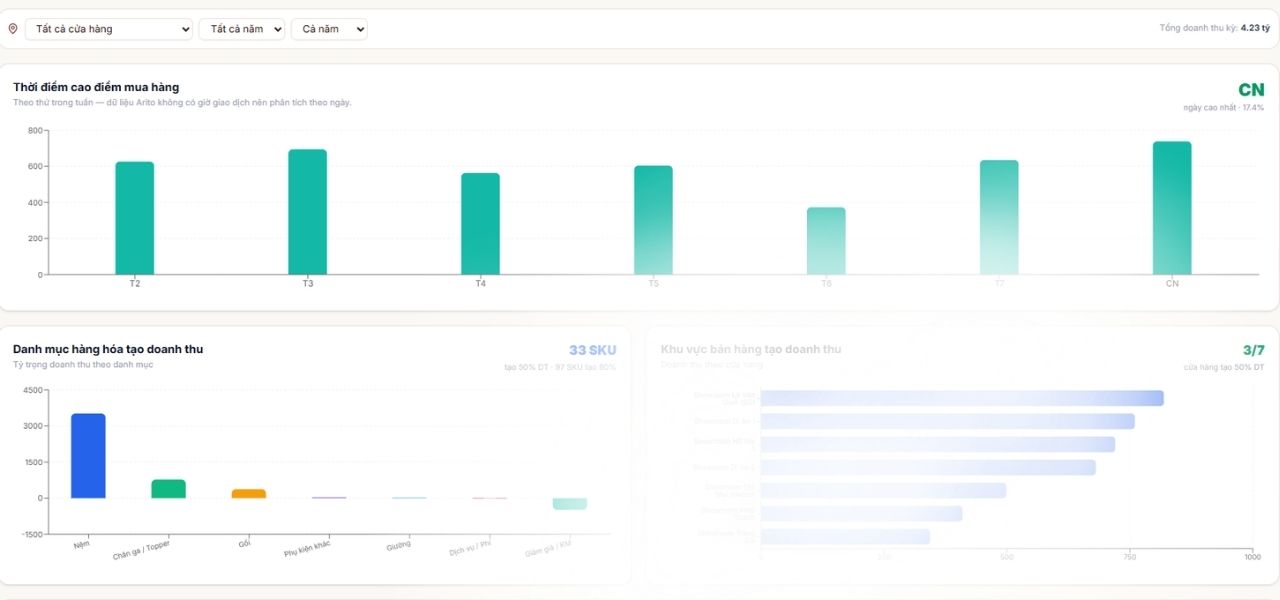1280x600 pixels.
Task: Click the orange Gối category bar
Action: pos(249,493)
